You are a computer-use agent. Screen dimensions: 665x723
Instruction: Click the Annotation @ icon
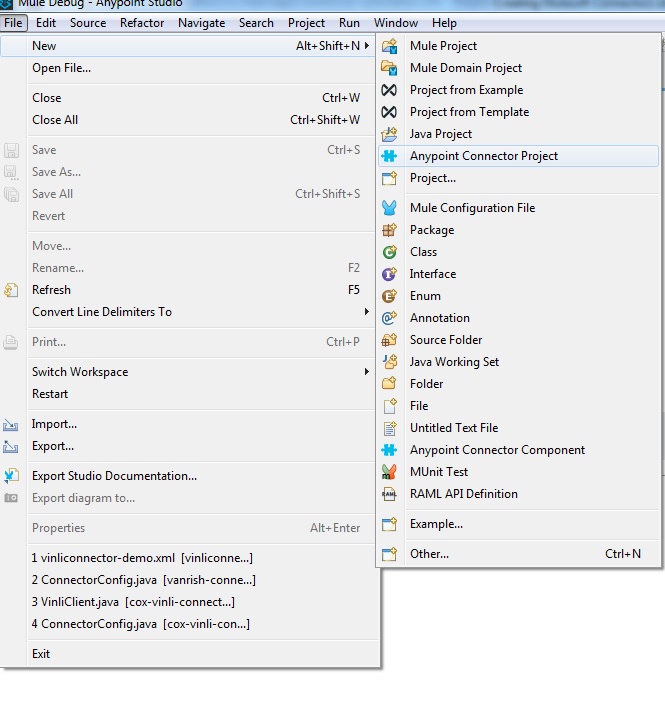[389, 318]
